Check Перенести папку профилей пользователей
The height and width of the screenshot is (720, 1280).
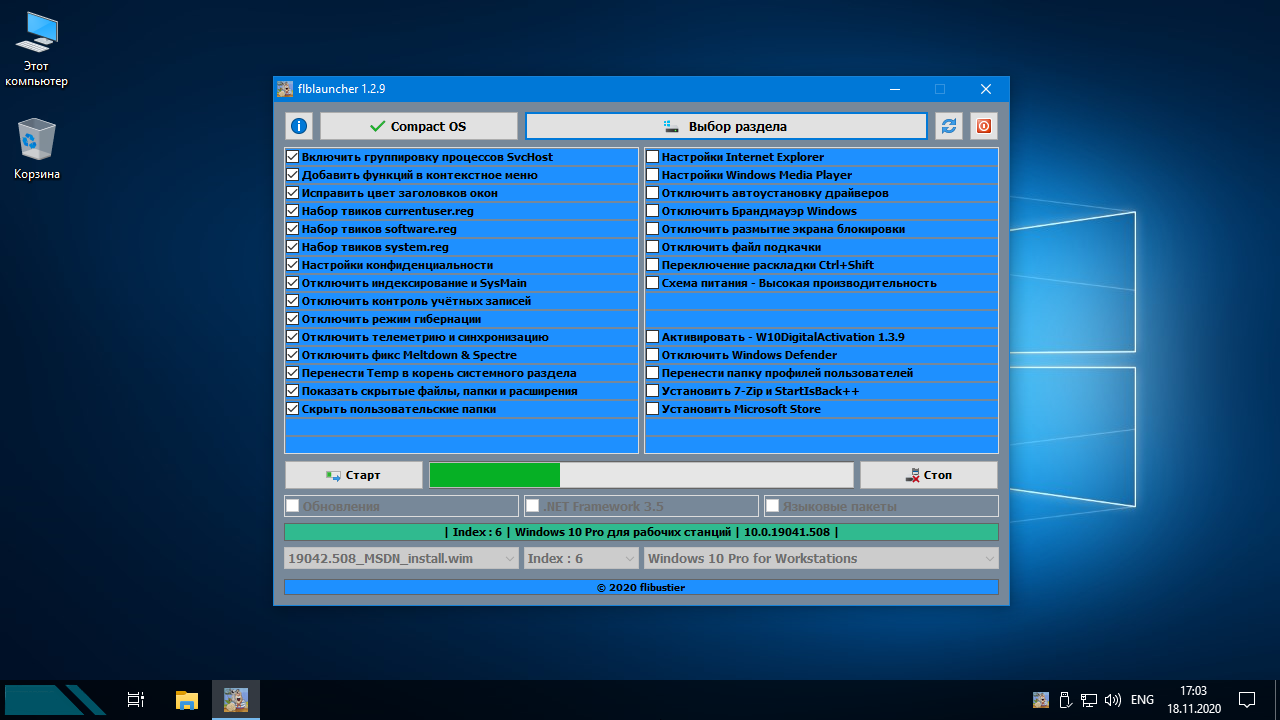coord(653,373)
